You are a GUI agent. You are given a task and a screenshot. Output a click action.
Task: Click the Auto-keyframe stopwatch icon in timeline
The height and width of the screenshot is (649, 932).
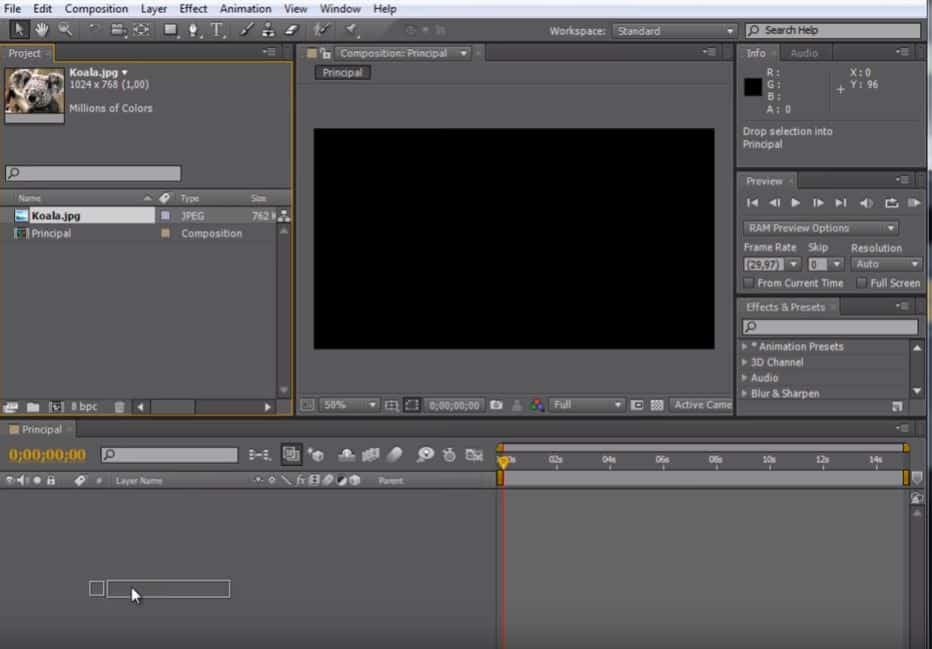[449, 455]
